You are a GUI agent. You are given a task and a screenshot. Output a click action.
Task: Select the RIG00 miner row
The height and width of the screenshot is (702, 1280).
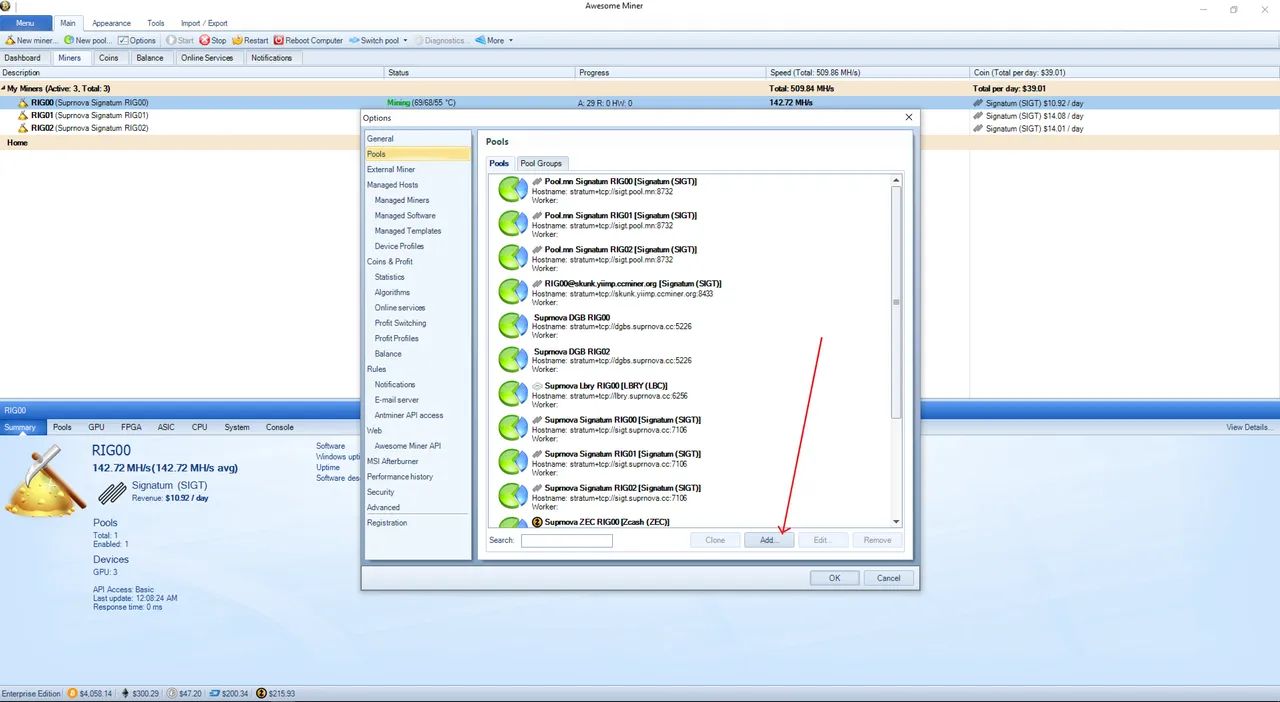(640, 102)
